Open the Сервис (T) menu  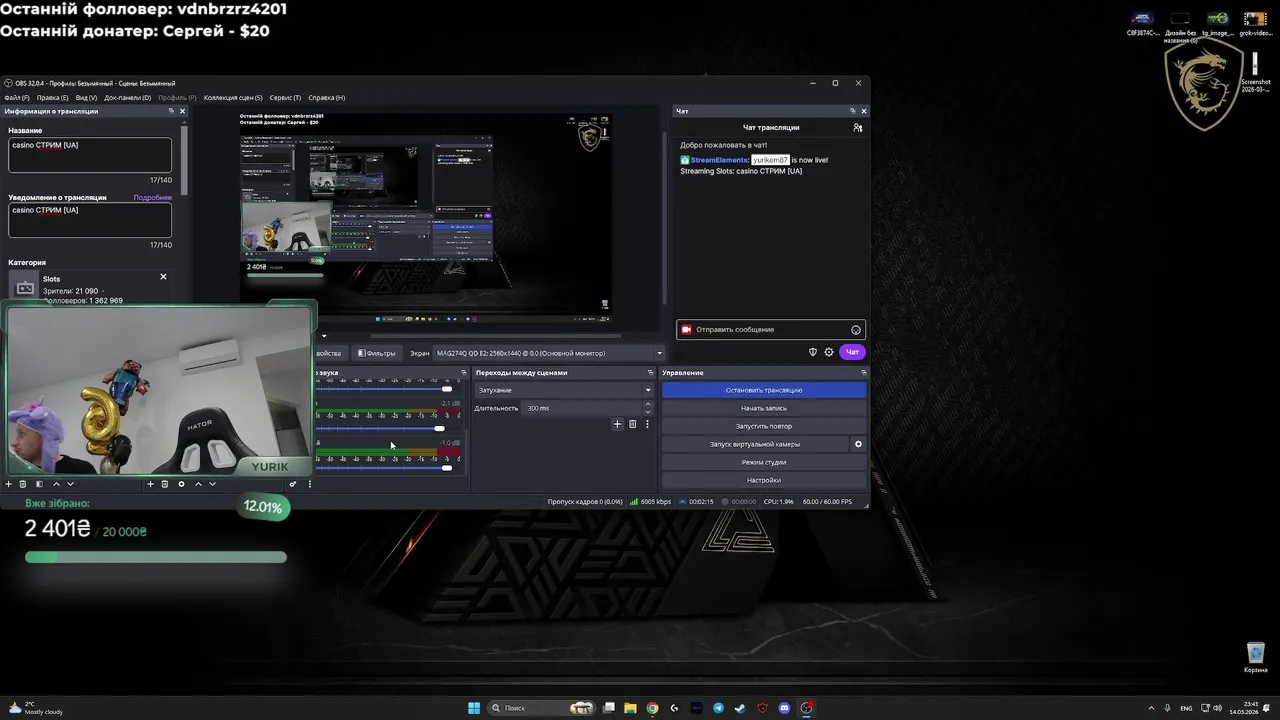tap(286, 98)
